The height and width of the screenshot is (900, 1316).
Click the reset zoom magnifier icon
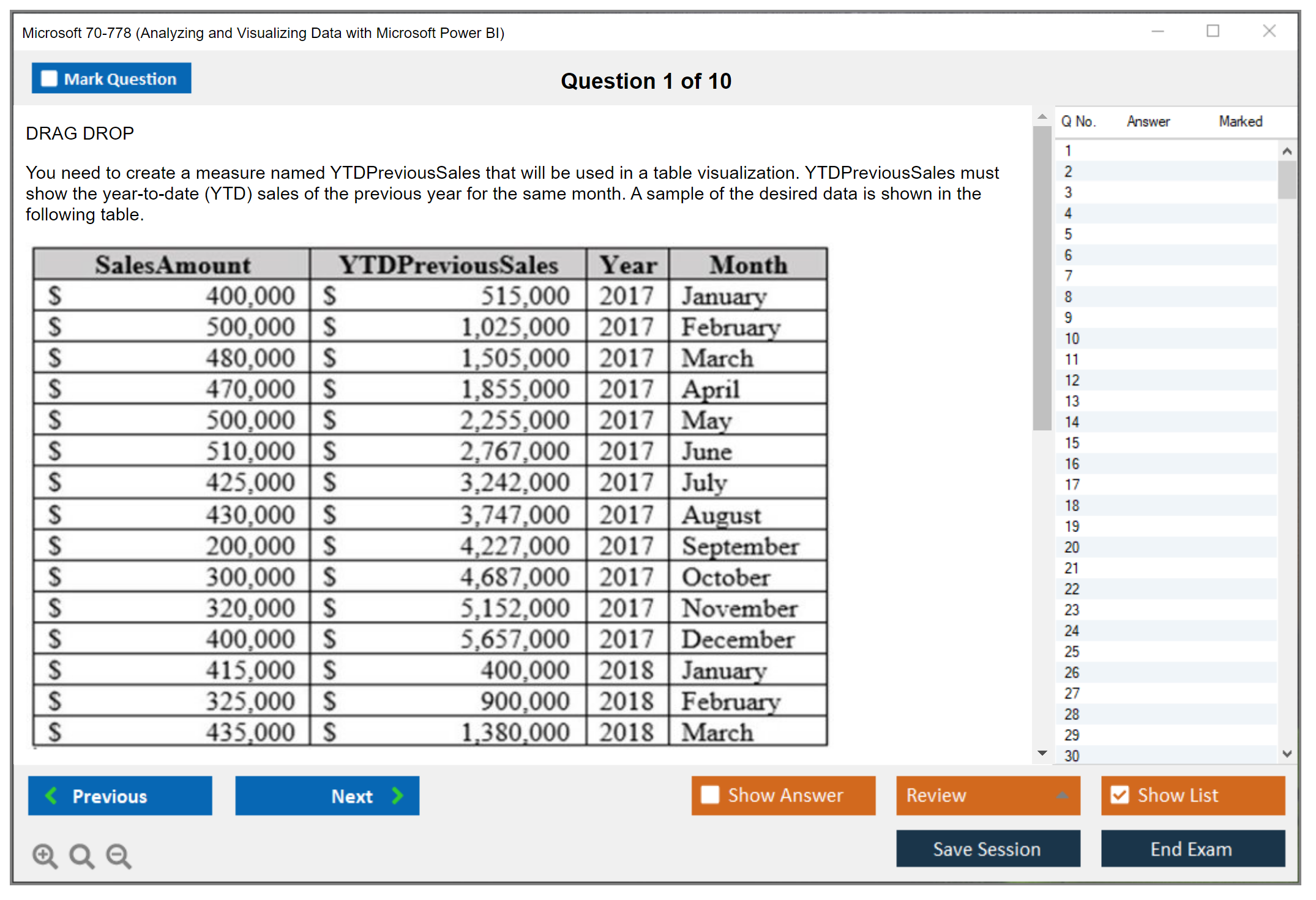[81, 855]
